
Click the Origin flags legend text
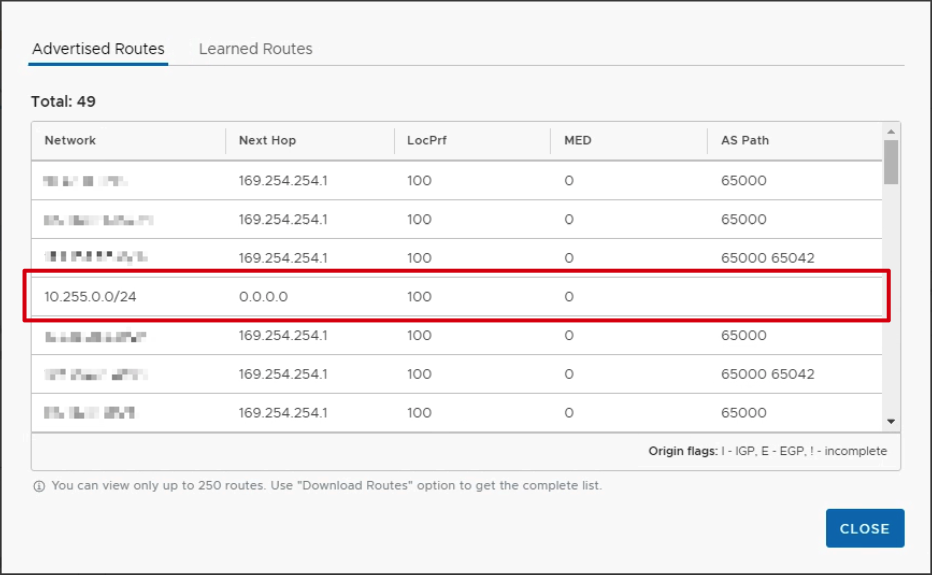click(767, 451)
